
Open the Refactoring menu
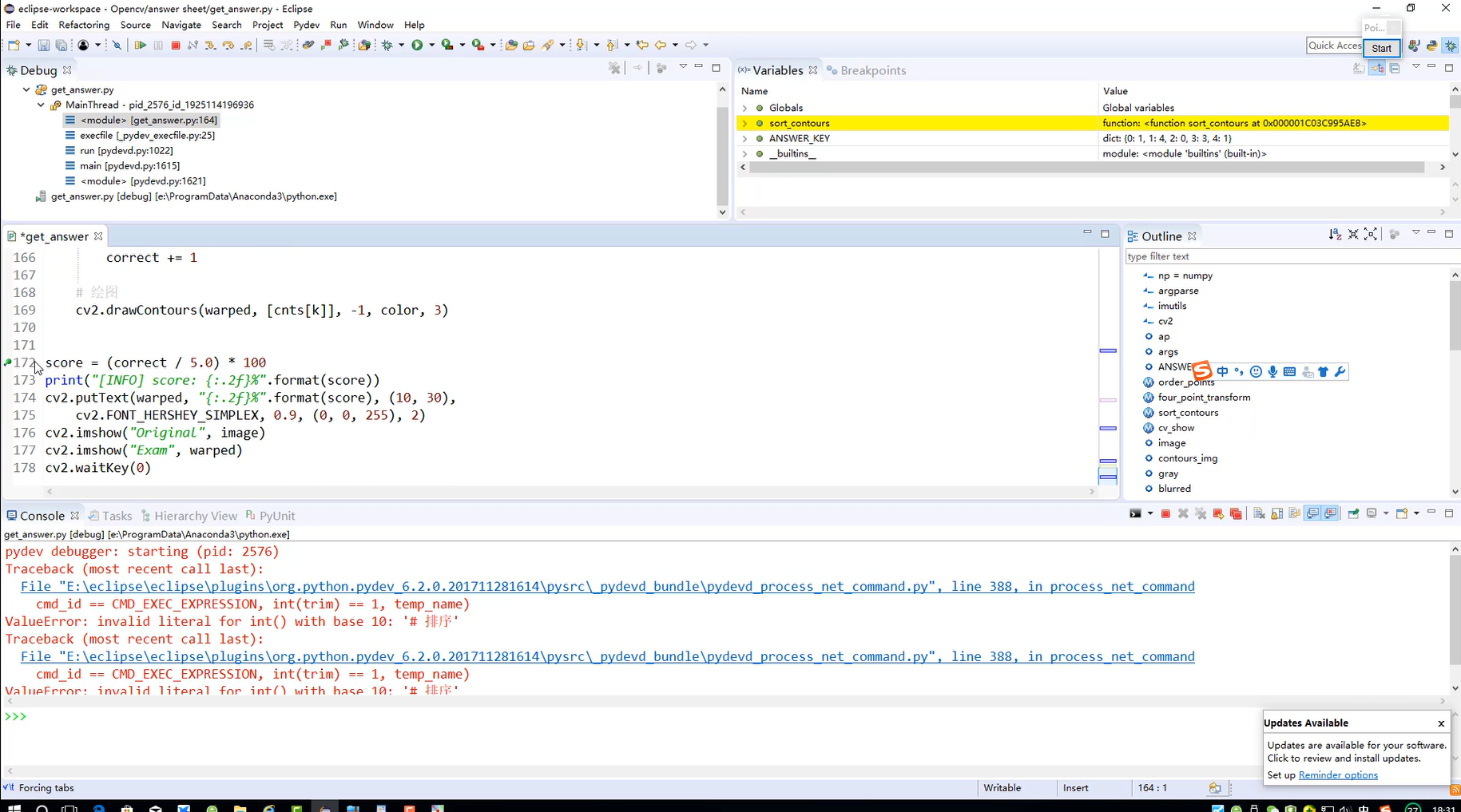(x=84, y=25)
